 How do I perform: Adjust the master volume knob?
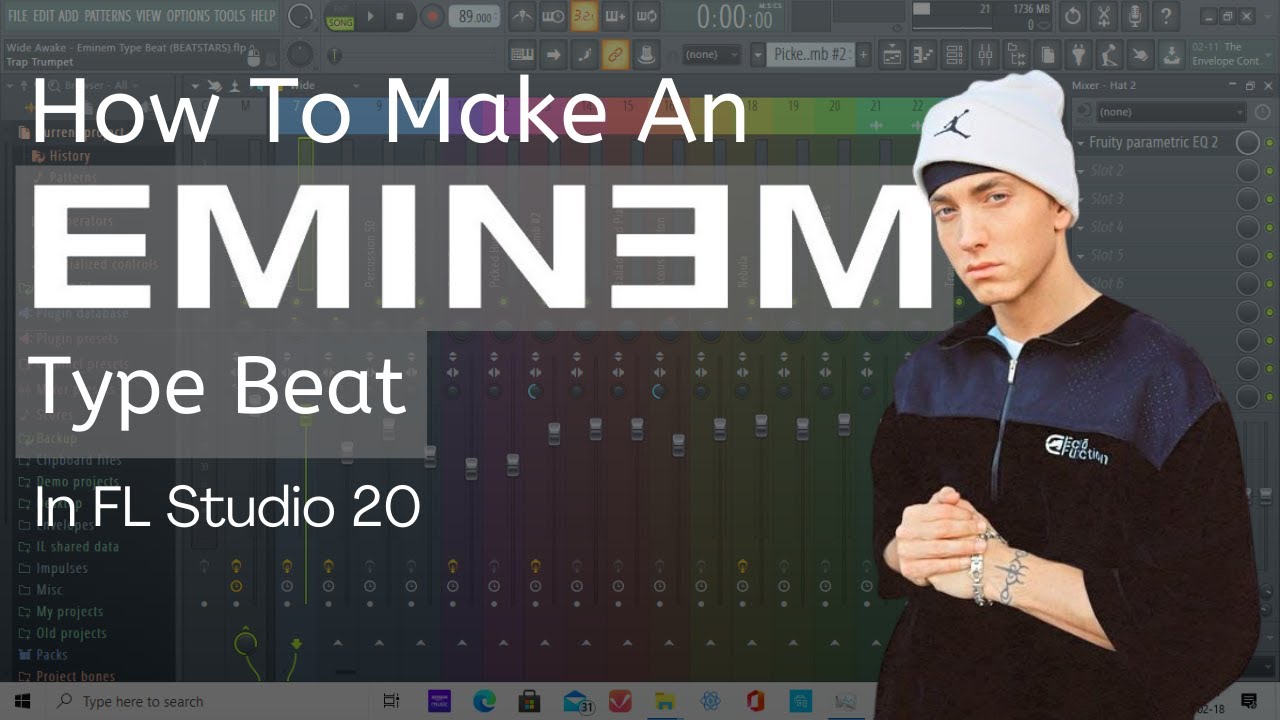click(x=299, y=16)
